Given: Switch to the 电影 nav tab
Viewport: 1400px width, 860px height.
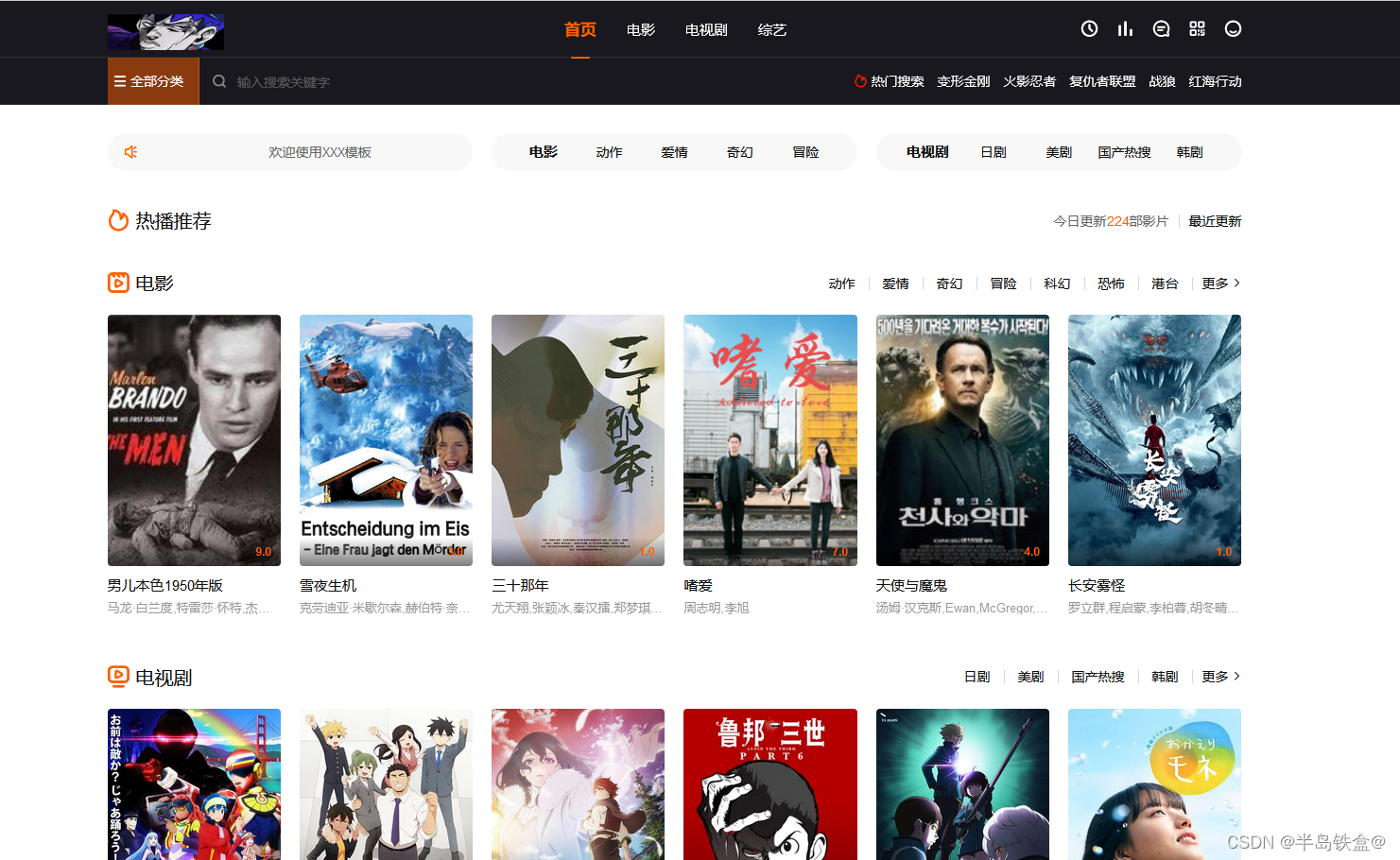Looking at the screenshot, I should [640, 30].
